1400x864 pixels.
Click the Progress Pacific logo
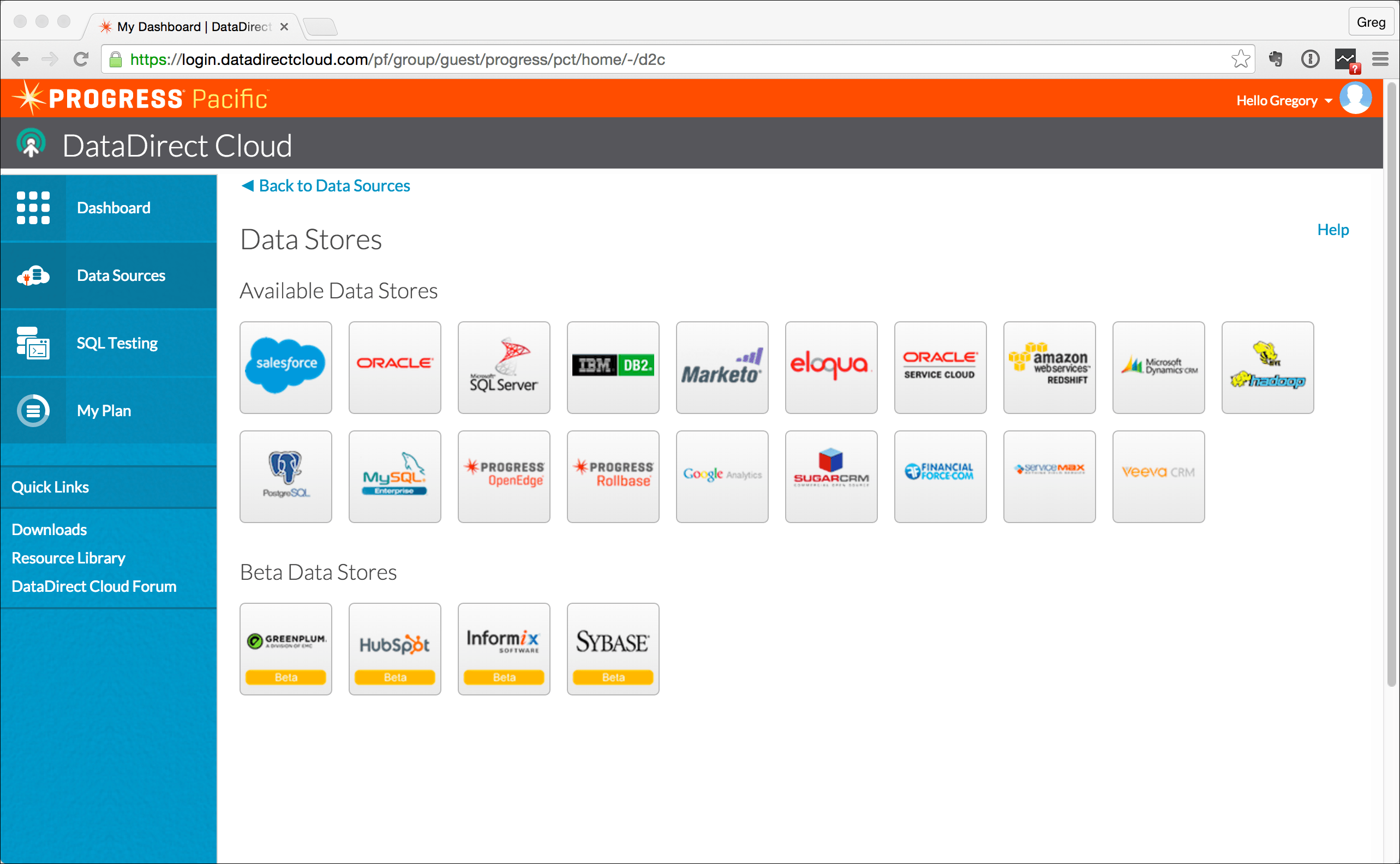(141, 98)
